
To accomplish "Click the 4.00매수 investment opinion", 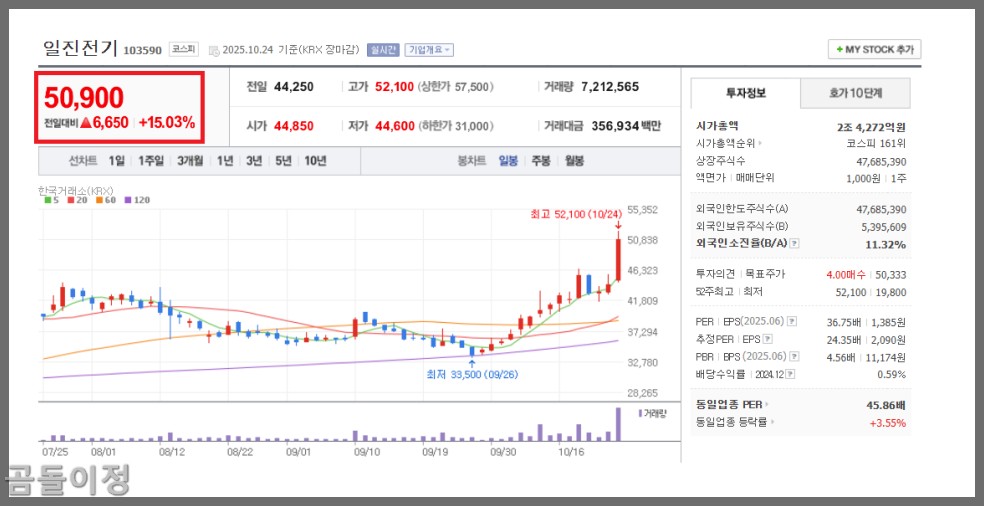I will [844, 274].
